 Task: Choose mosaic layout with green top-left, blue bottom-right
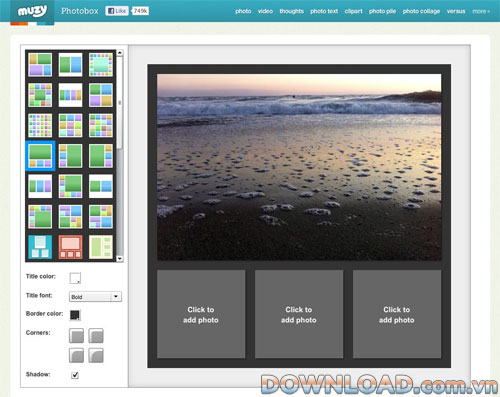tap(101, 216)
